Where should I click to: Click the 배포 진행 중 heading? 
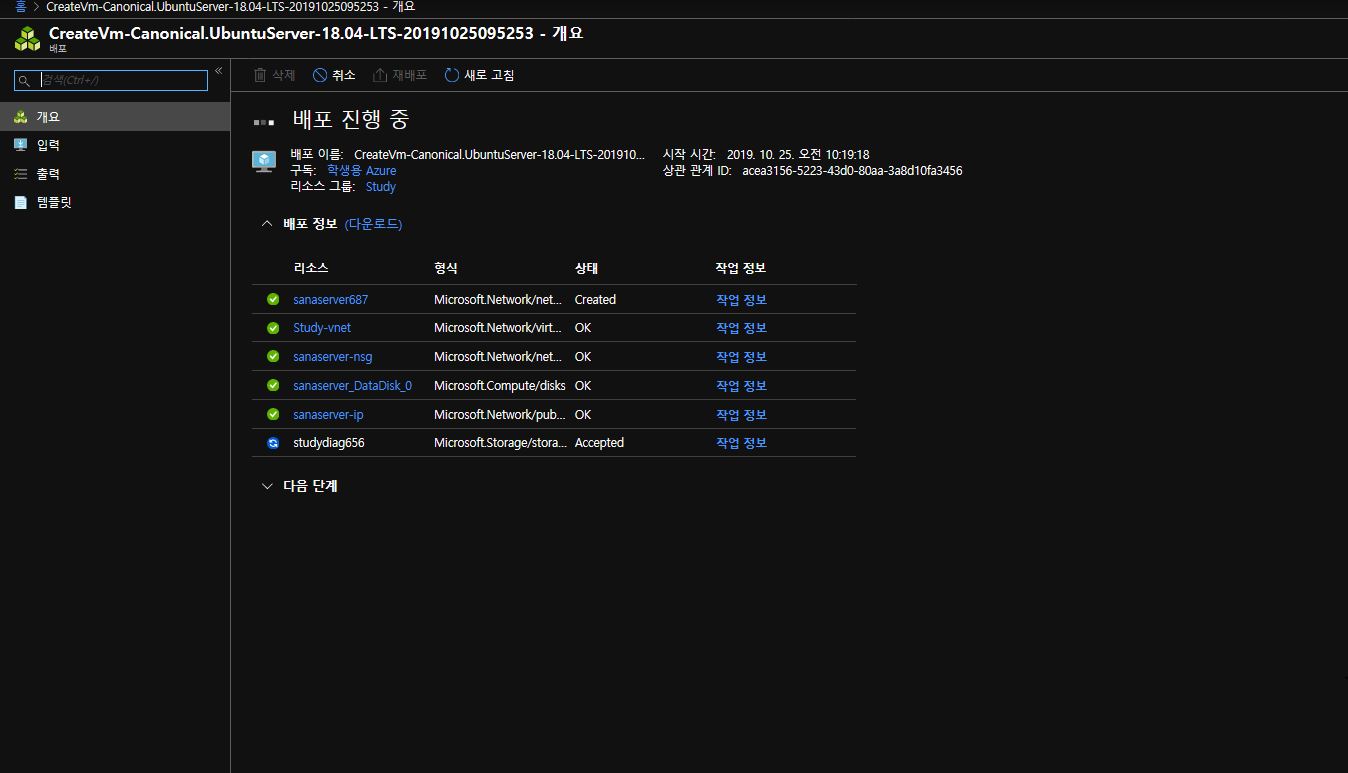click(x=351, y=120)
